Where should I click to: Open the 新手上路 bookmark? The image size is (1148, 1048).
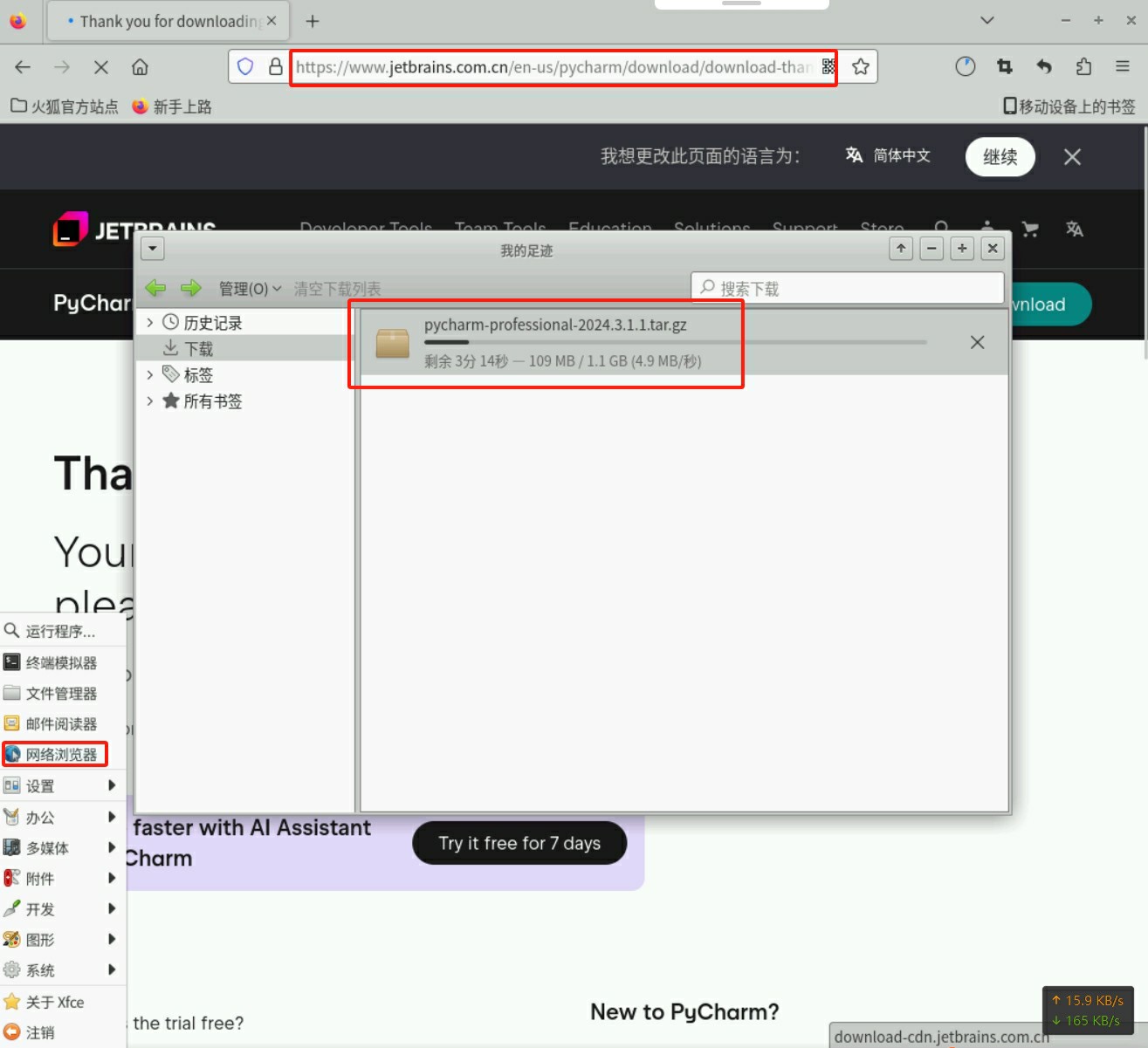[172, 106]
